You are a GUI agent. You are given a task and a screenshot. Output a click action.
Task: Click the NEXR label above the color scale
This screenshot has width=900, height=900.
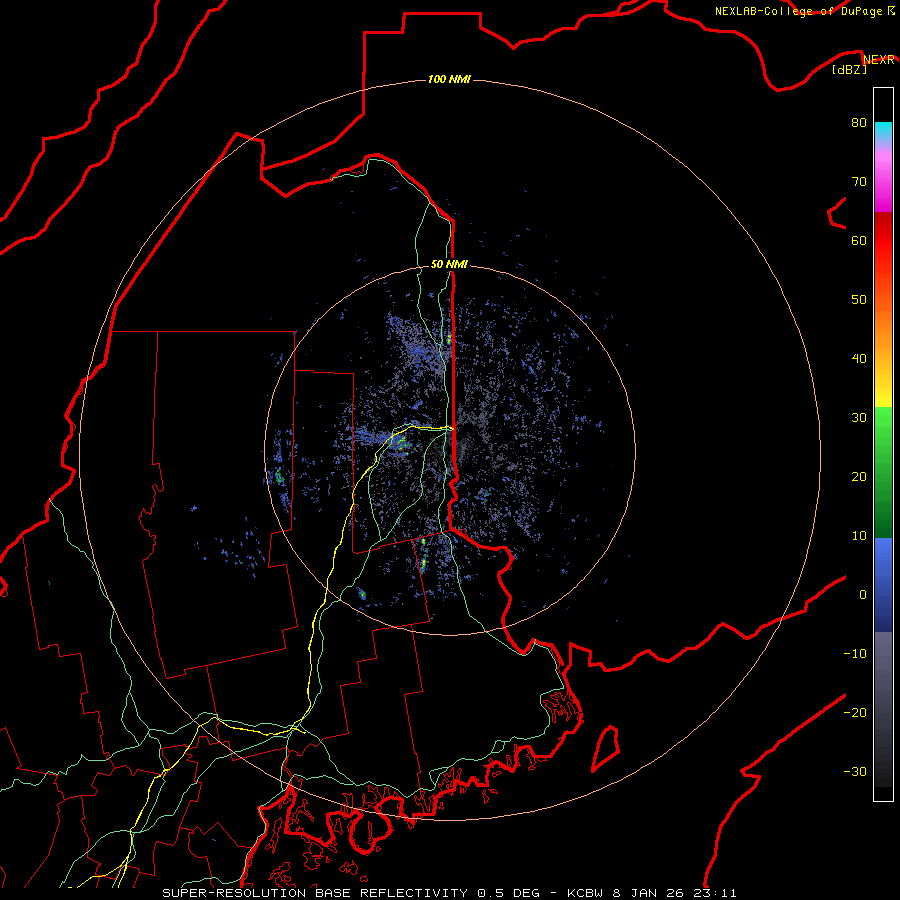click(879, 60)
